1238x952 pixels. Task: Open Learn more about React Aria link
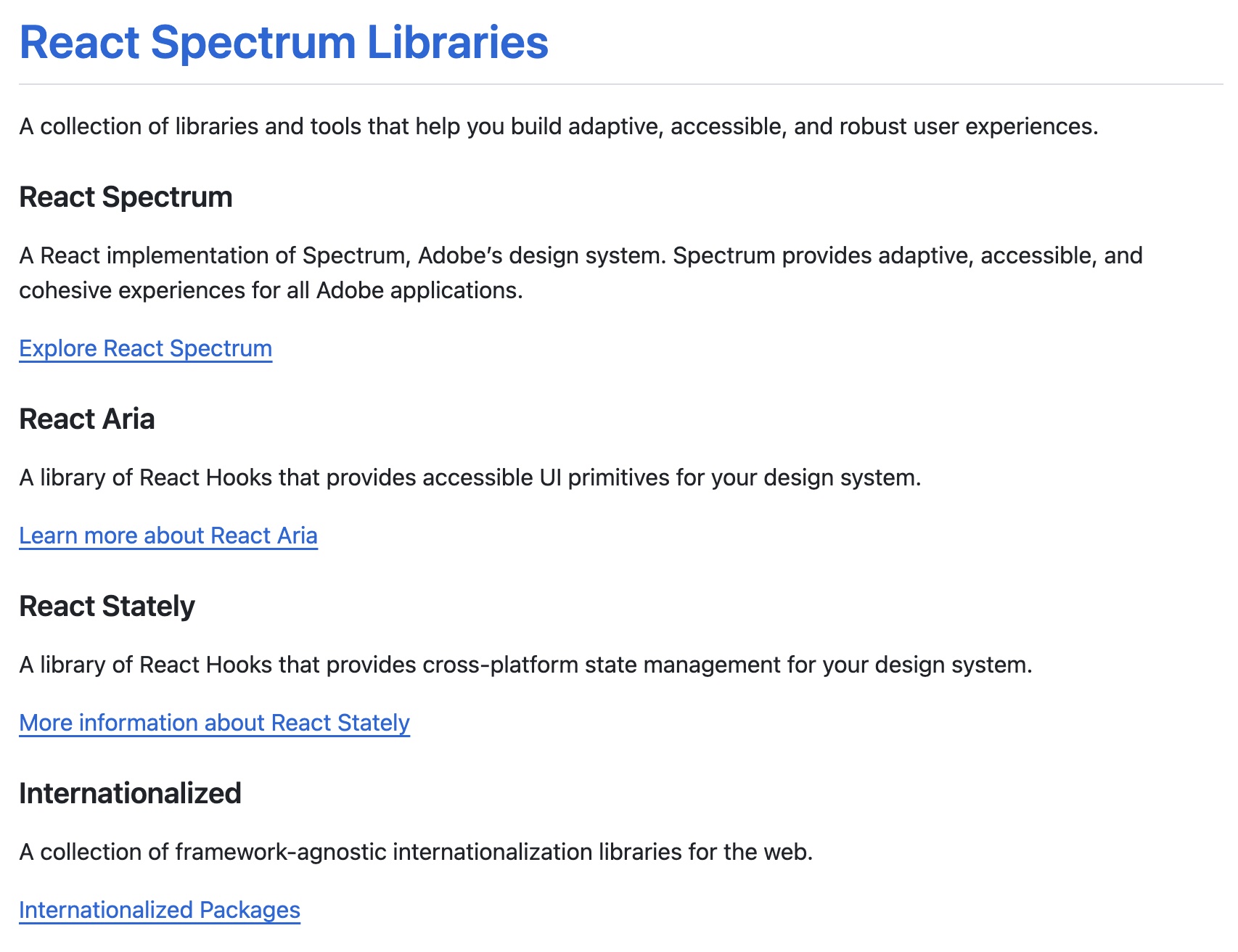(168, 535)
